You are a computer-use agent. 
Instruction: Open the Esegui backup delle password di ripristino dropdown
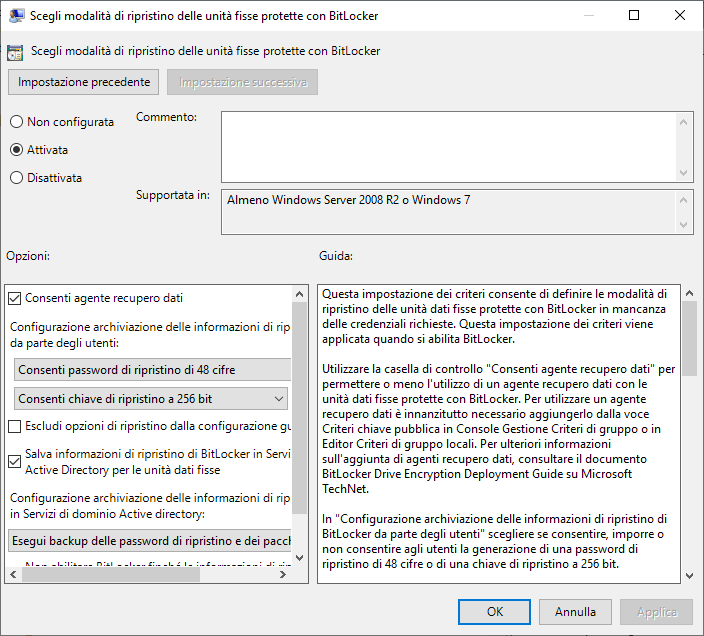pos(150,541)
